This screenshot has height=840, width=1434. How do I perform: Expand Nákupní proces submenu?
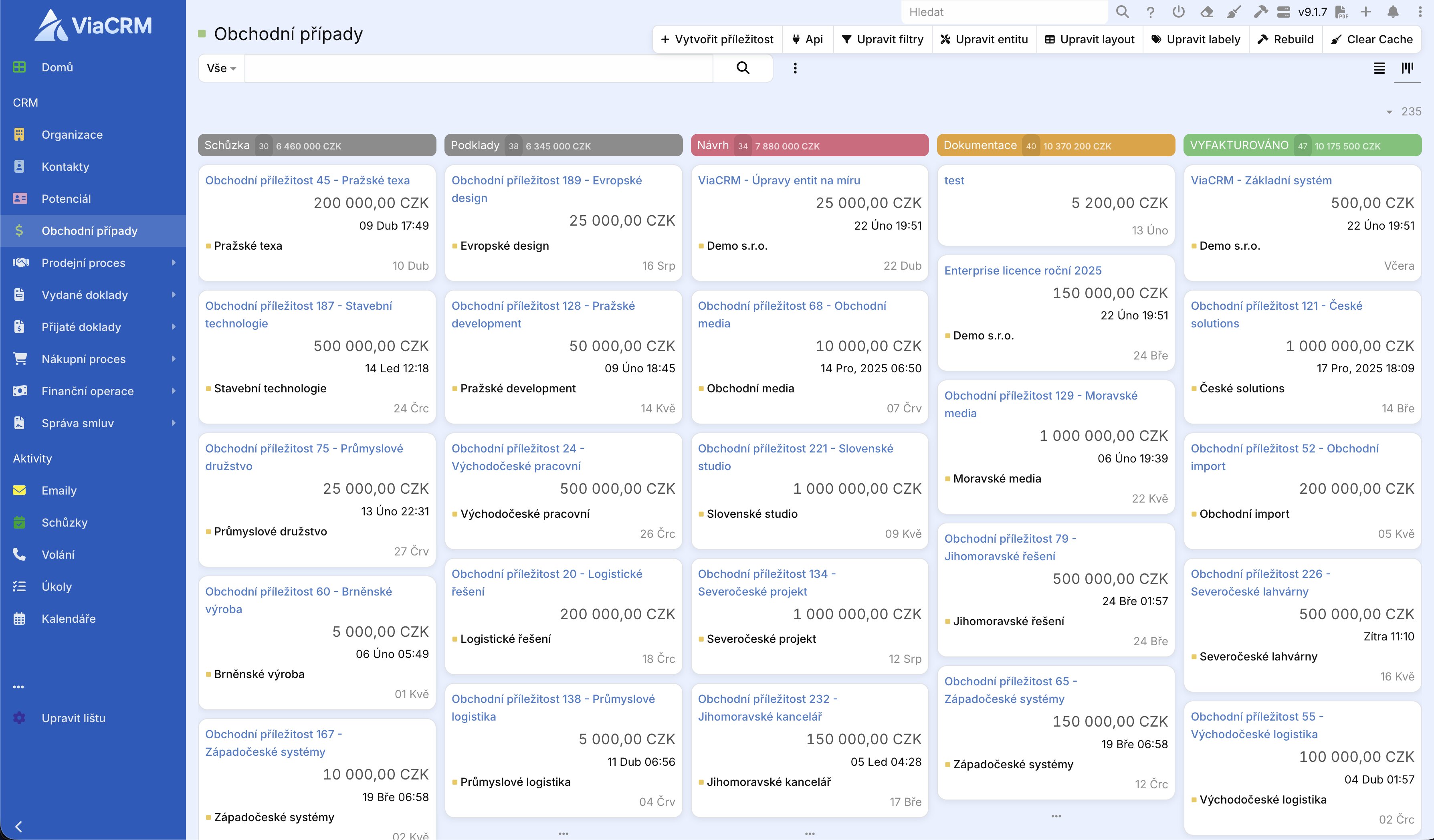(x=174, y=359)
